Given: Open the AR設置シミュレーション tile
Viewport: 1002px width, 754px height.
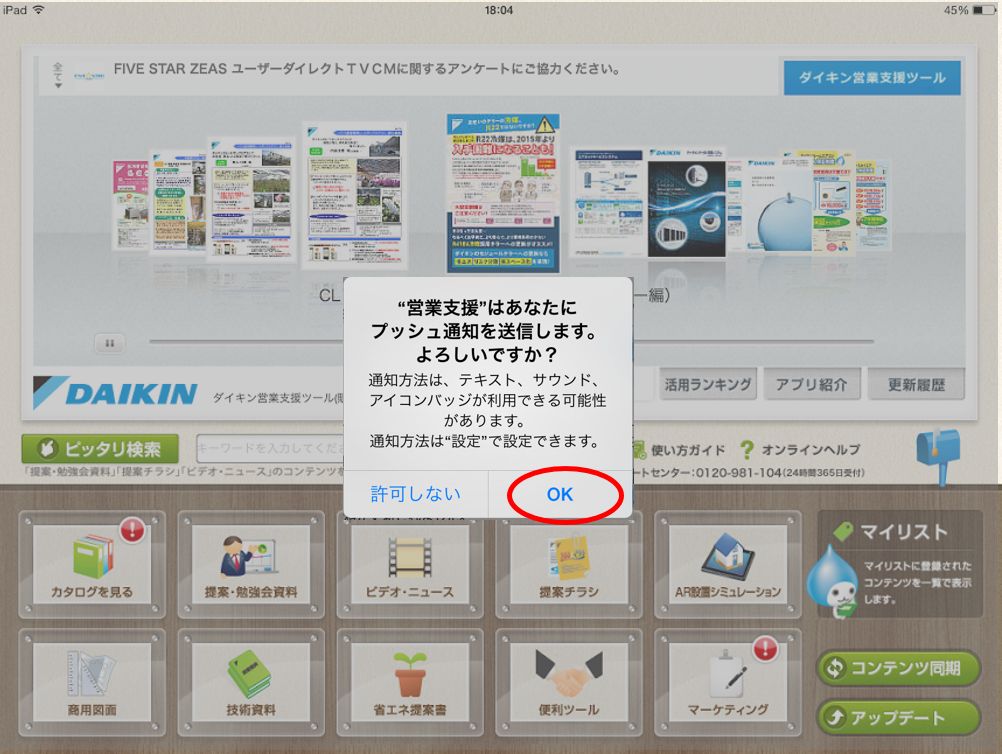Looking at the screenshot, I should [728, 564].
